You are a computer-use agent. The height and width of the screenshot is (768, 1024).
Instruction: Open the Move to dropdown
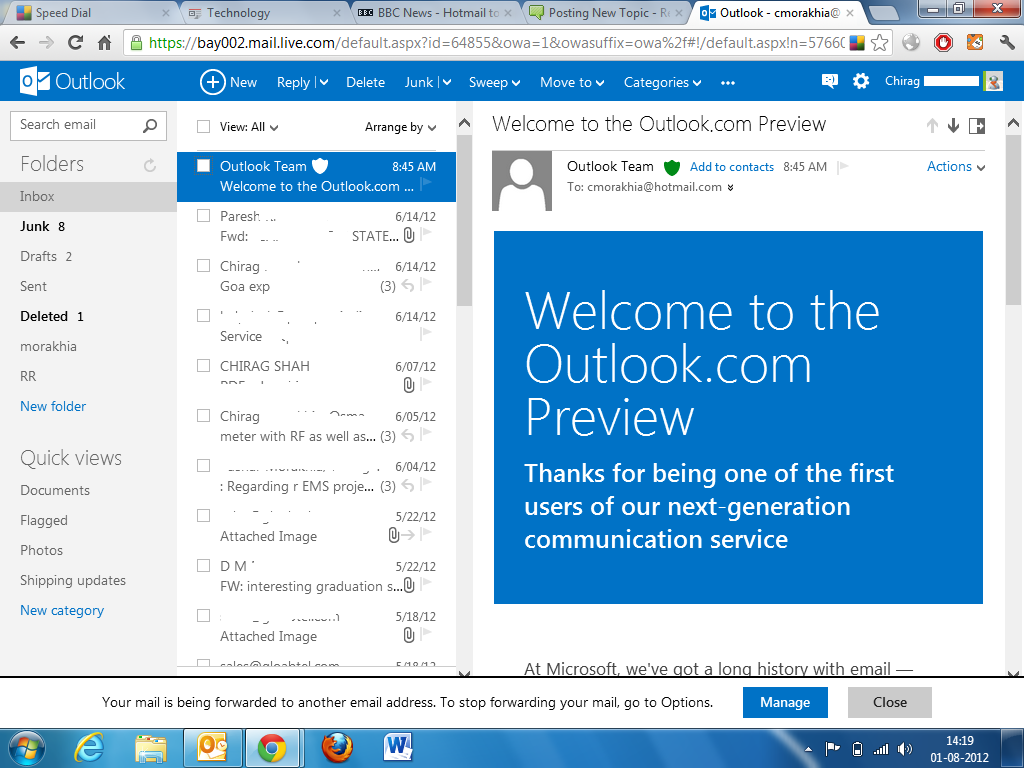pyautogui.click(x=572, y=83)
